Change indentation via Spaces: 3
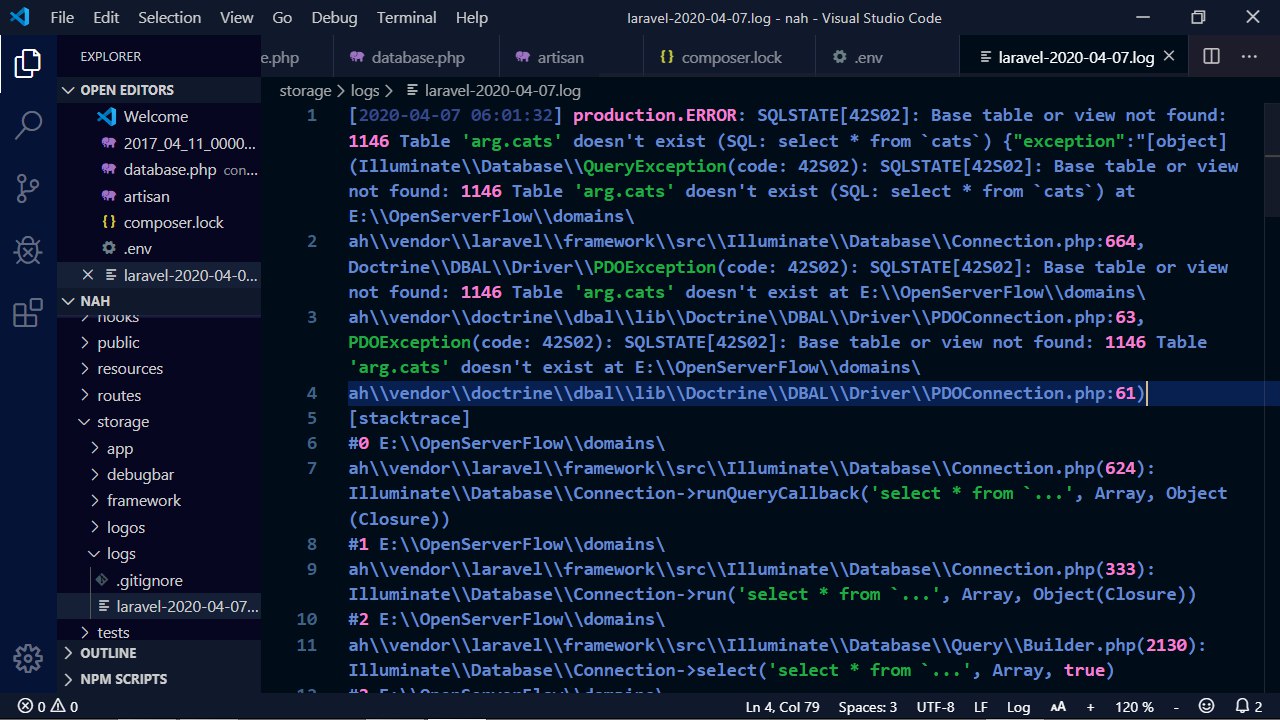Screen dimensions: 1280x720 (867, 707)
